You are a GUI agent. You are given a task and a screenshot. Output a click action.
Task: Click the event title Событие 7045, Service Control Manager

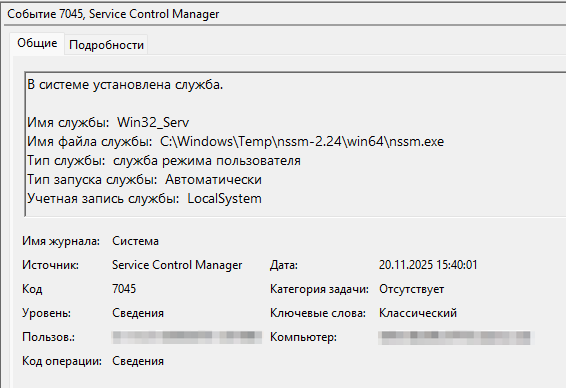click(x=113, y=14)
